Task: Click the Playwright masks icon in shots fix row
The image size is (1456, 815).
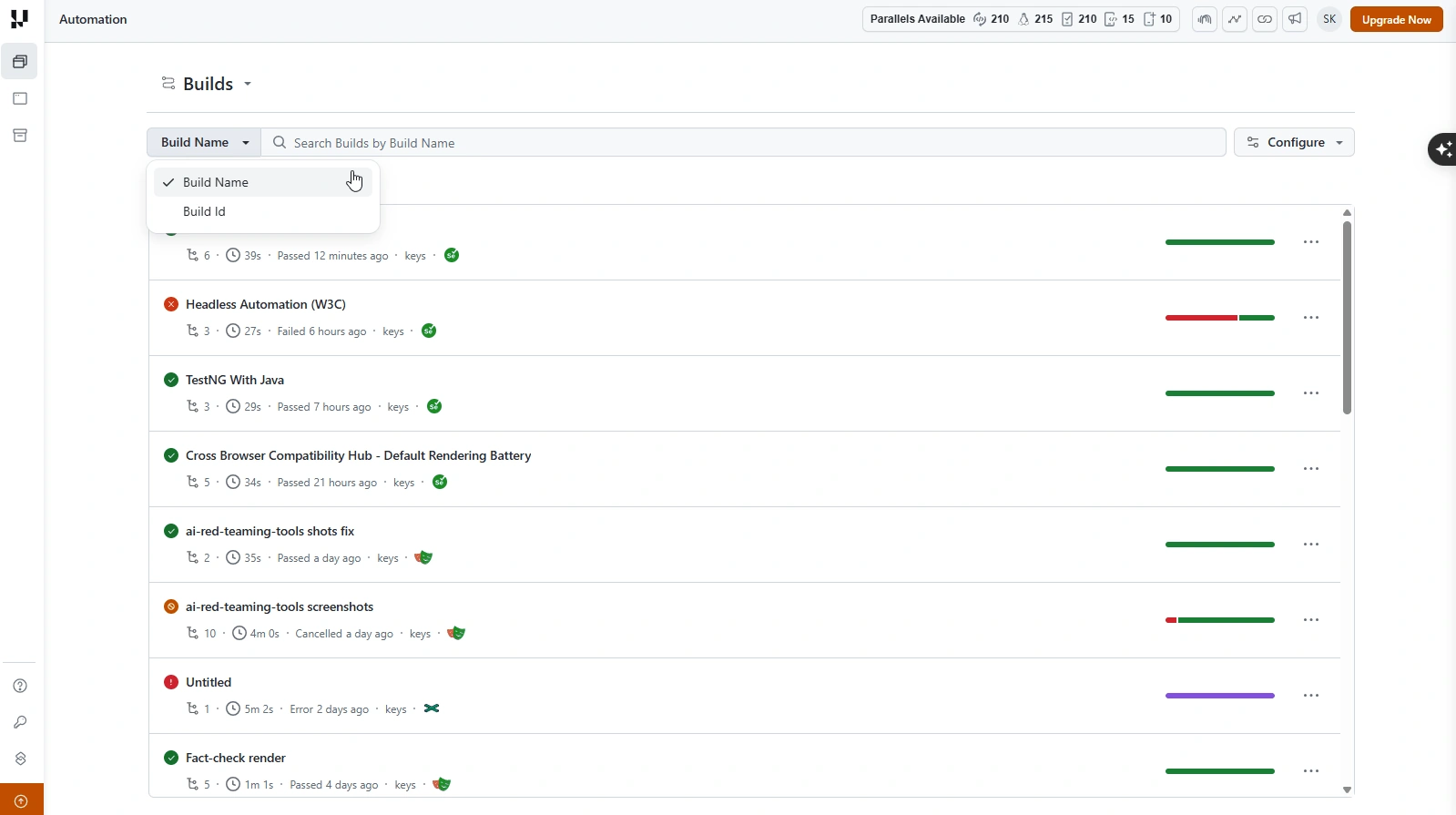Action: point(423,557)
